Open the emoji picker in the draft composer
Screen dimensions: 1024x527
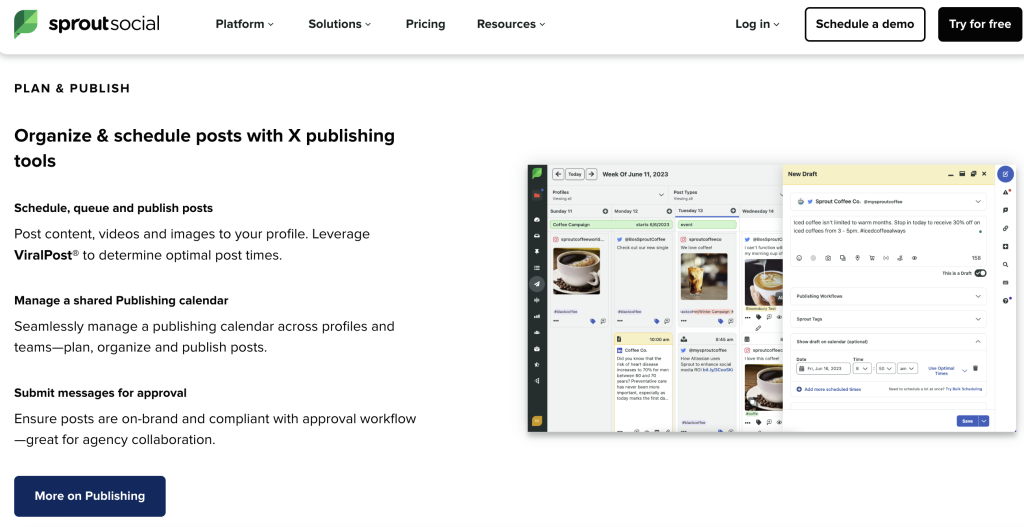point(799,258)
